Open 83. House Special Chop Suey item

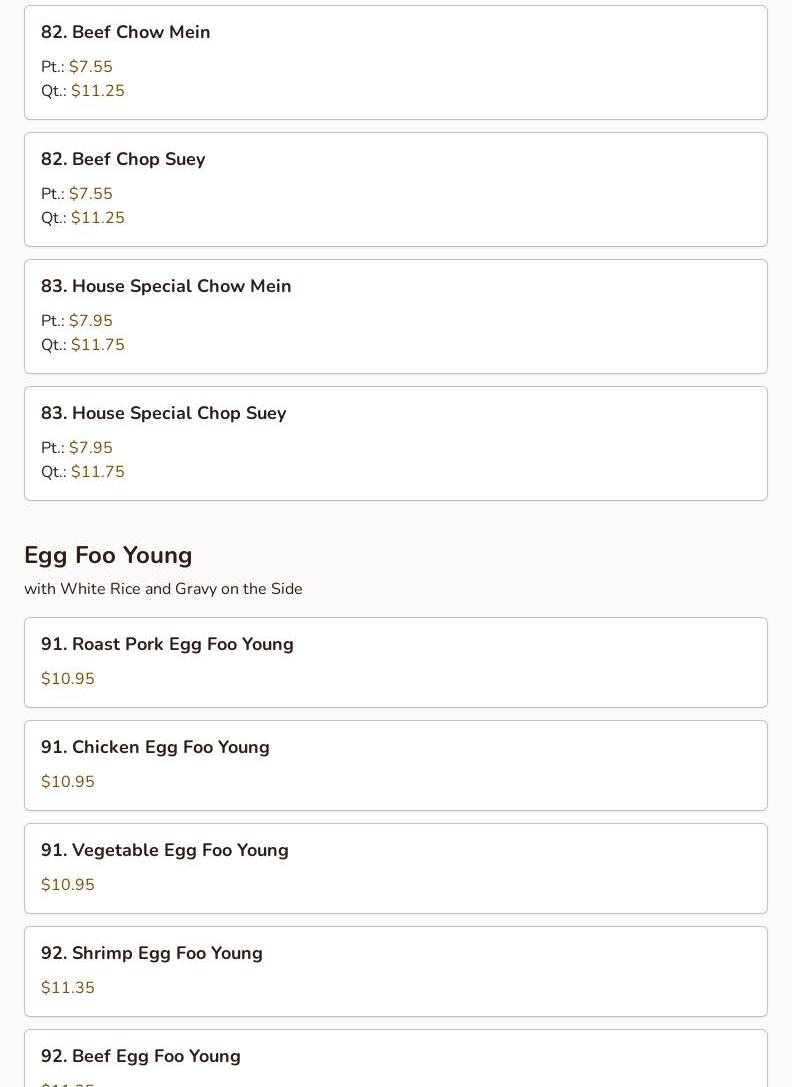164,413
